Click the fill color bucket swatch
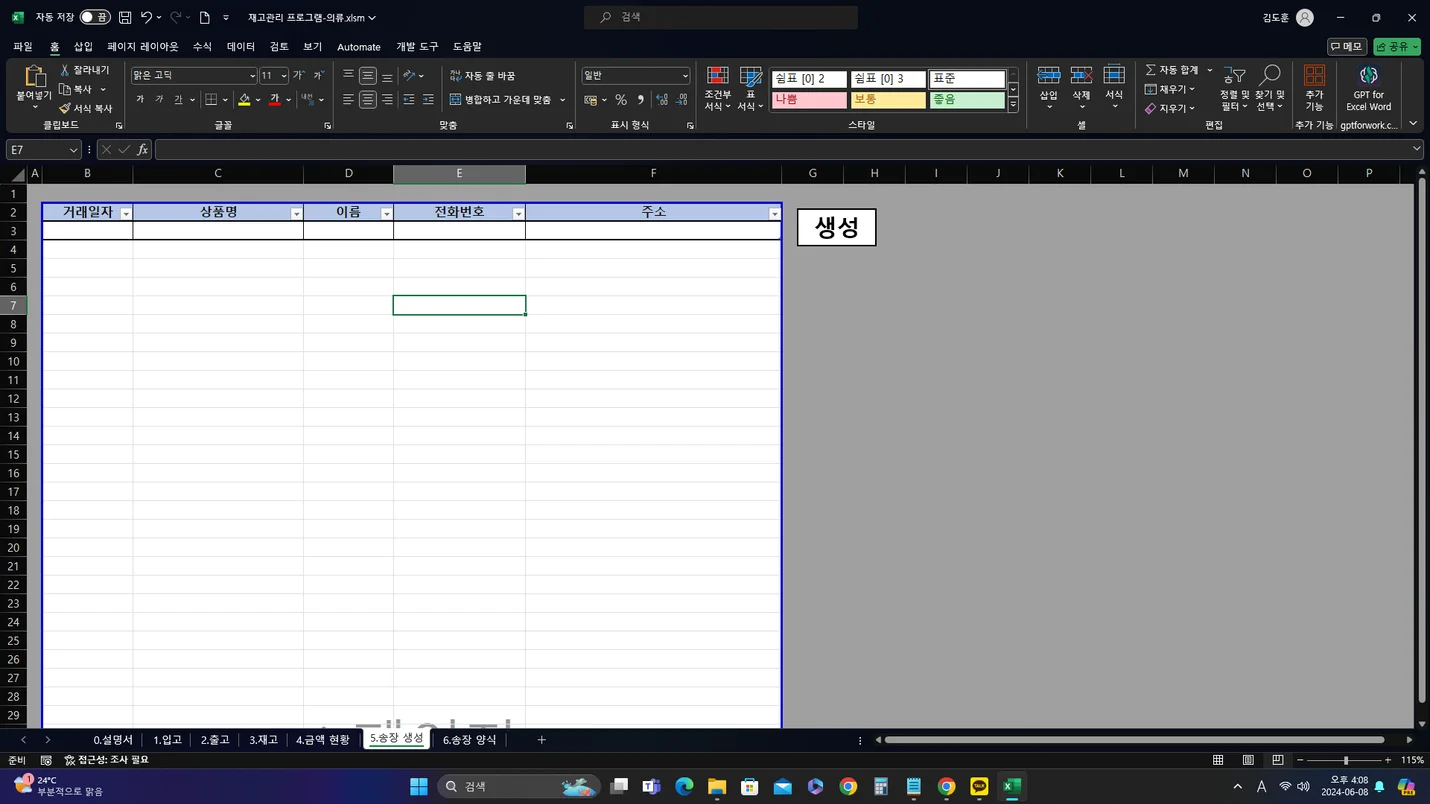Screen dimensions: 1430x804 [244, 100]
